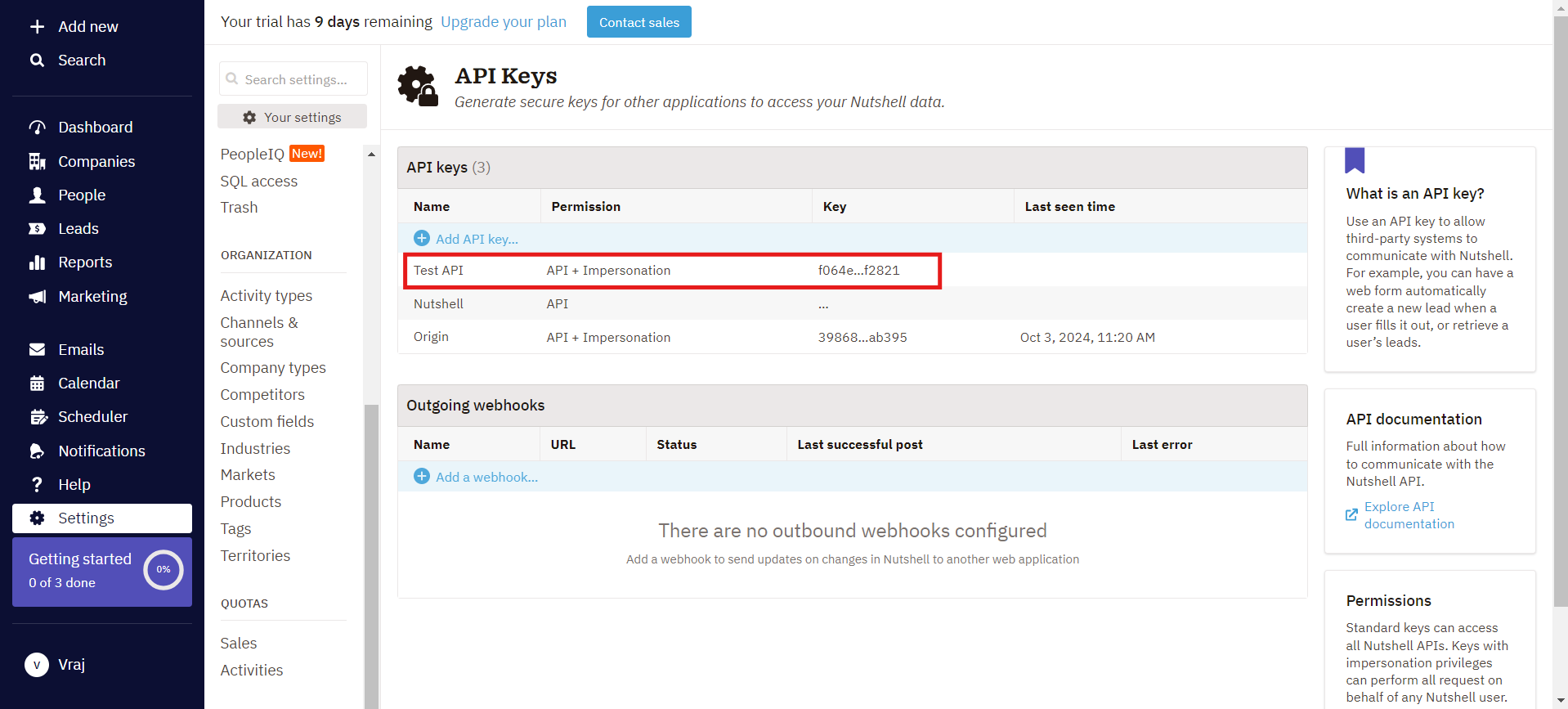
Task: Open Territories settings
Action: (255, 556)
